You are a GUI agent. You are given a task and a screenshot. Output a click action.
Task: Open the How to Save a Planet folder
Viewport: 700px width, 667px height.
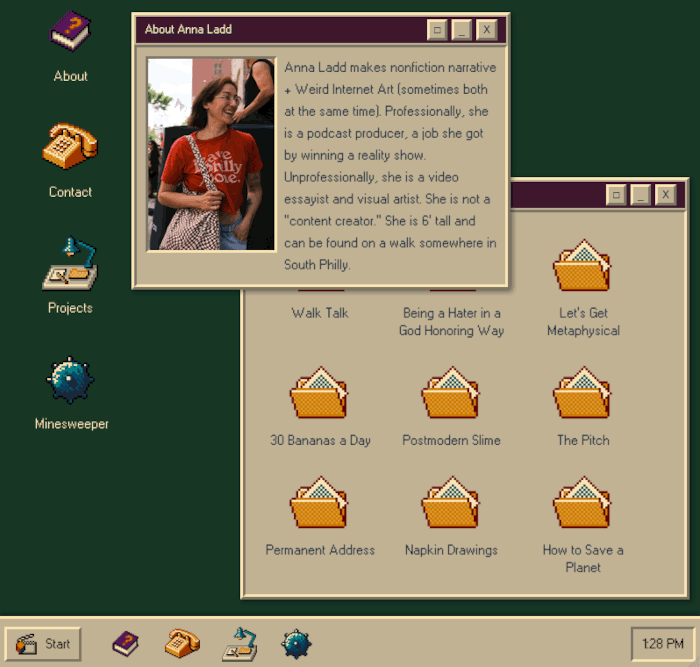pos(583,502)
